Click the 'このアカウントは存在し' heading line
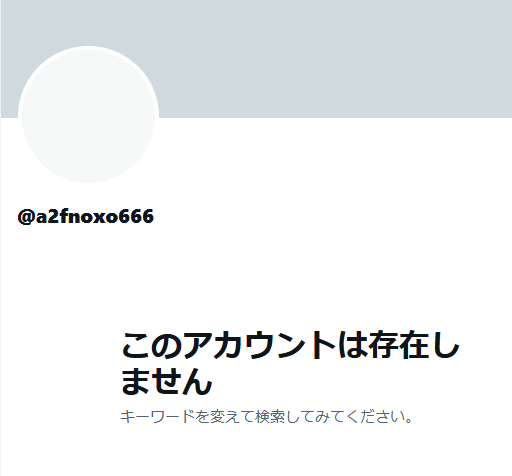This screenshot has width=512, height=476. 290,345
